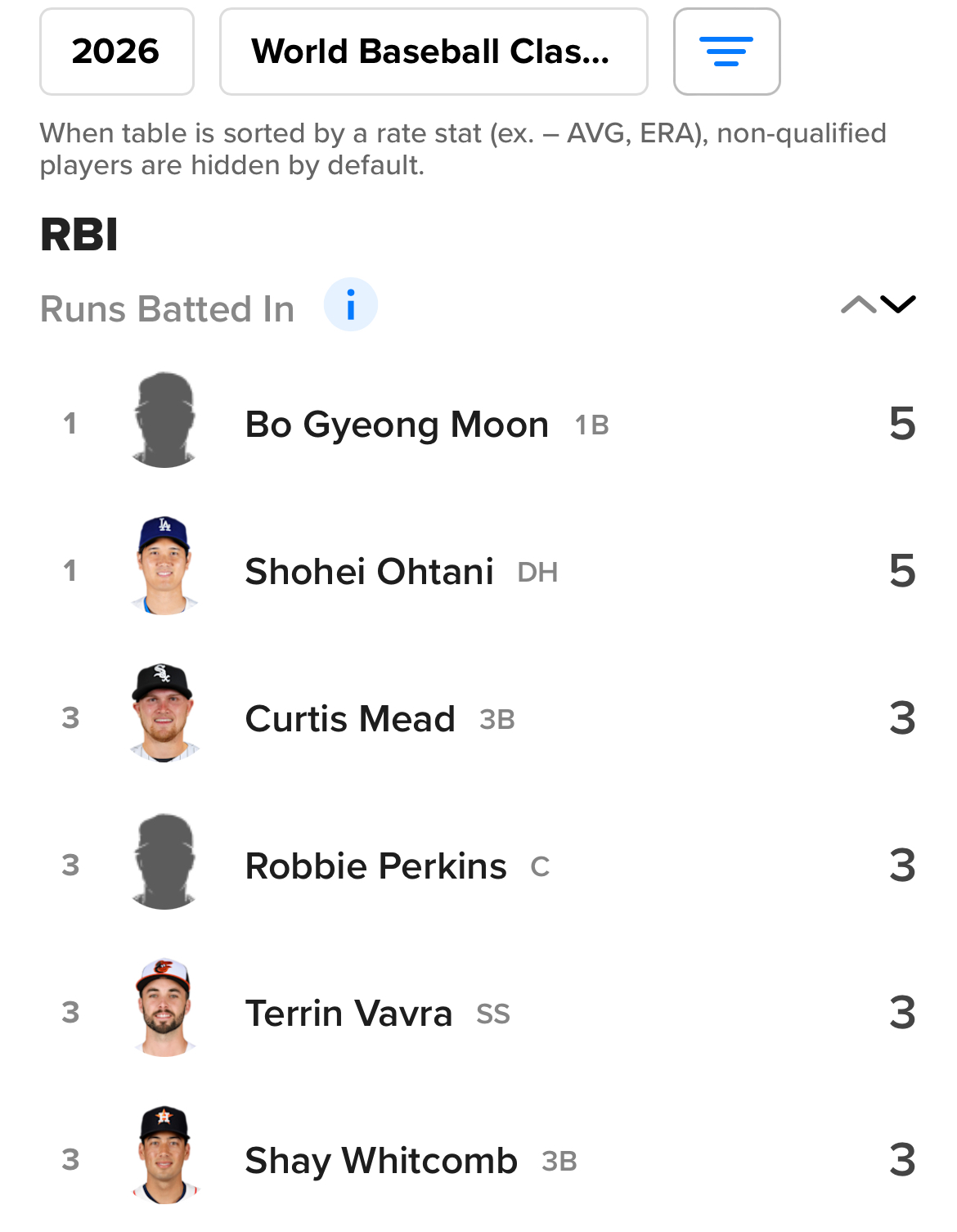Click the RBI stat heading
This screenshot has height=1232, width=957.
point(79,235)
